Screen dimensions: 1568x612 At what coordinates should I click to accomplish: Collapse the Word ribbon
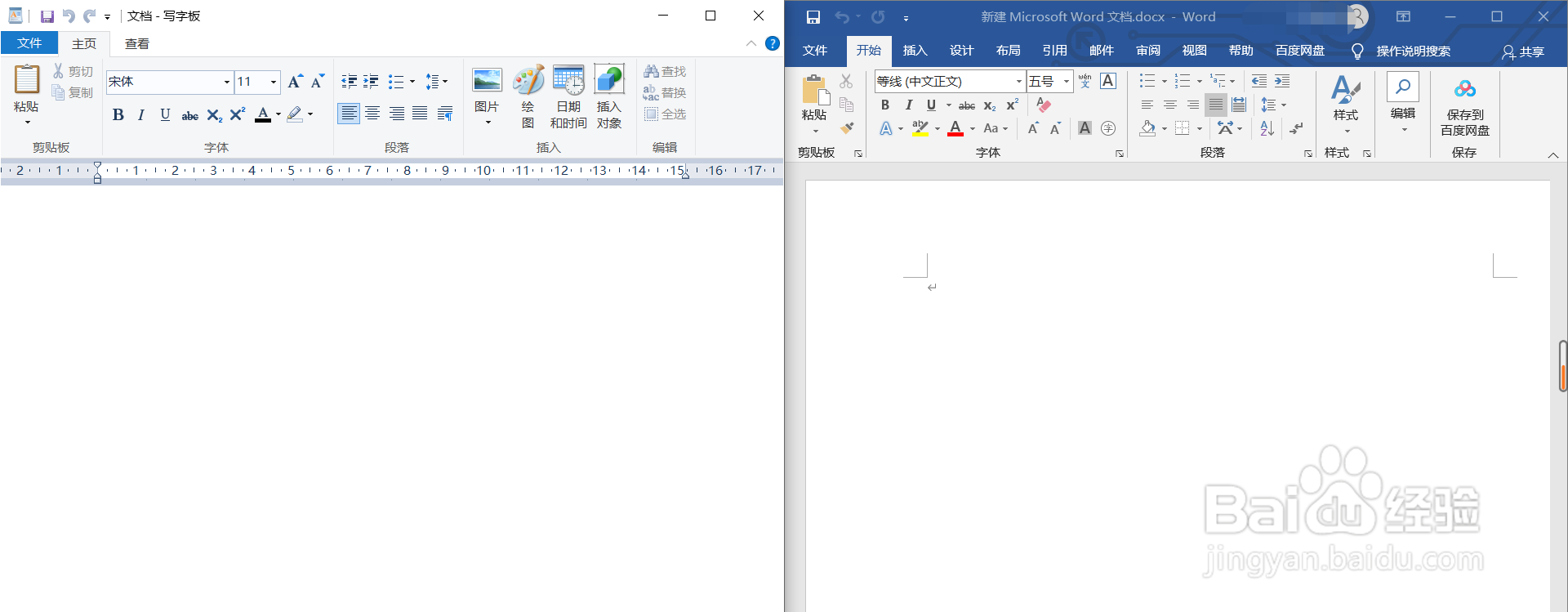[x=1553, y=154]
